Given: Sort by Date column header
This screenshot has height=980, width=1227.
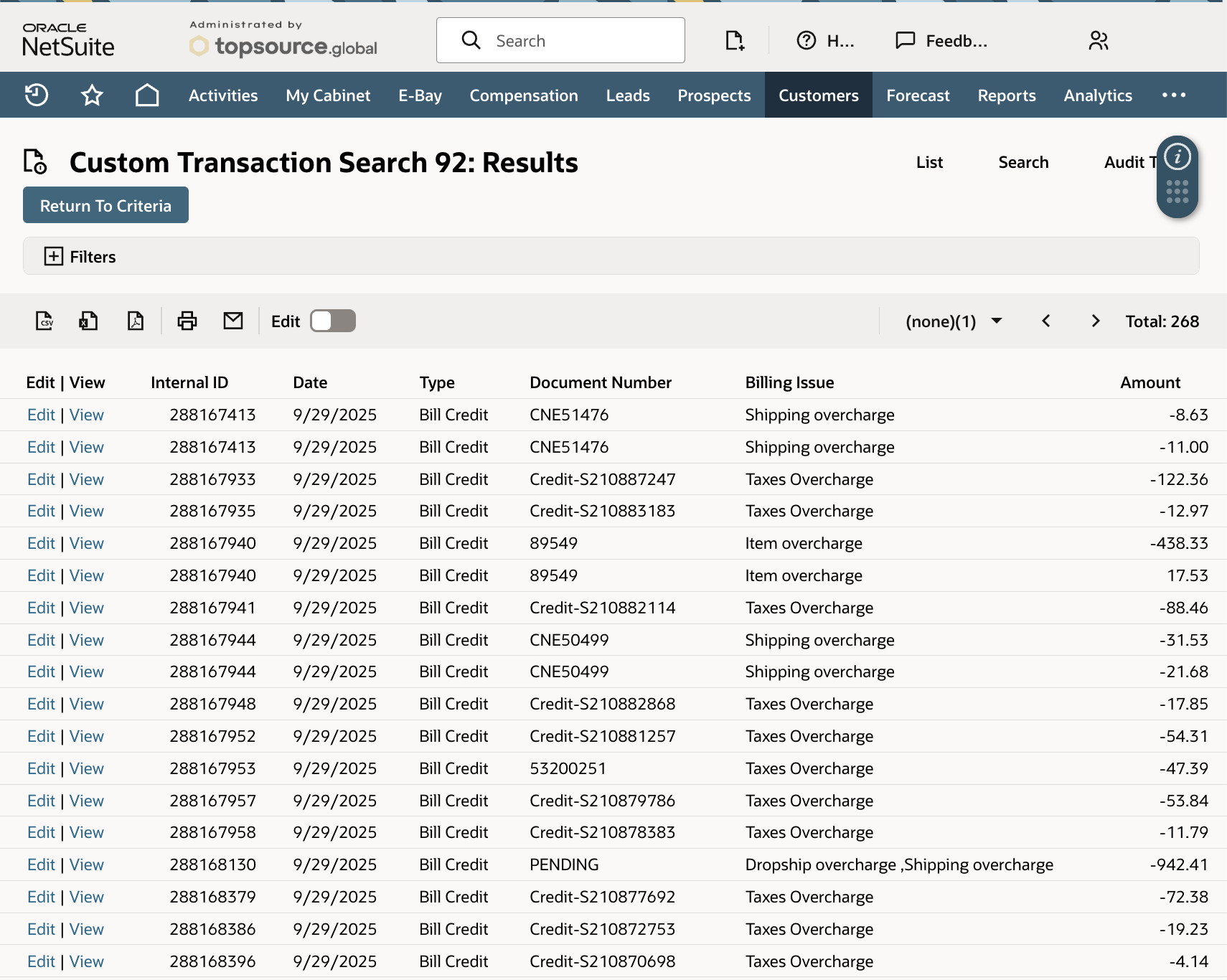Looking at the screenshot, I should (310, 382).
